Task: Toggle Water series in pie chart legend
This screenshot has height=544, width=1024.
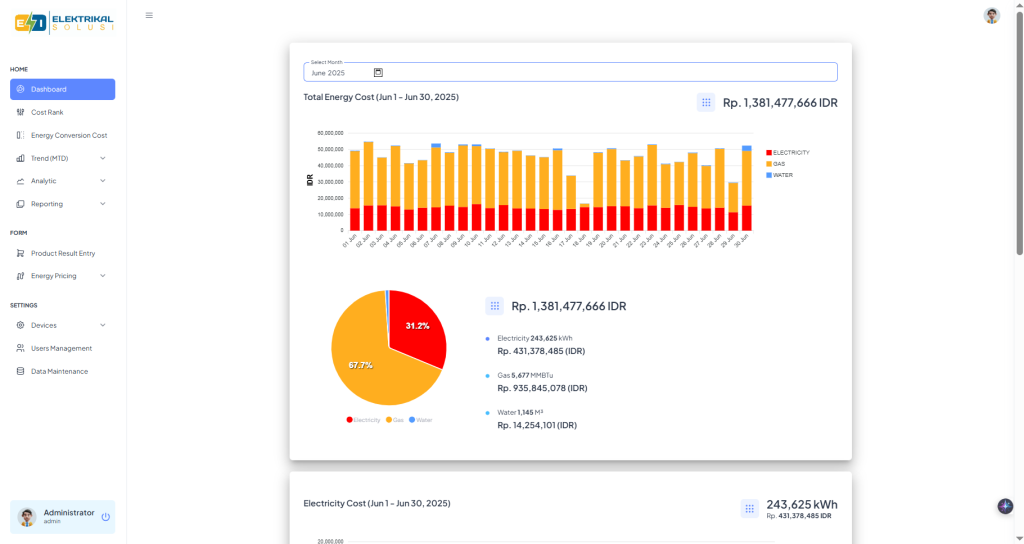Action: pyautogui.click(x=421, y=420)
